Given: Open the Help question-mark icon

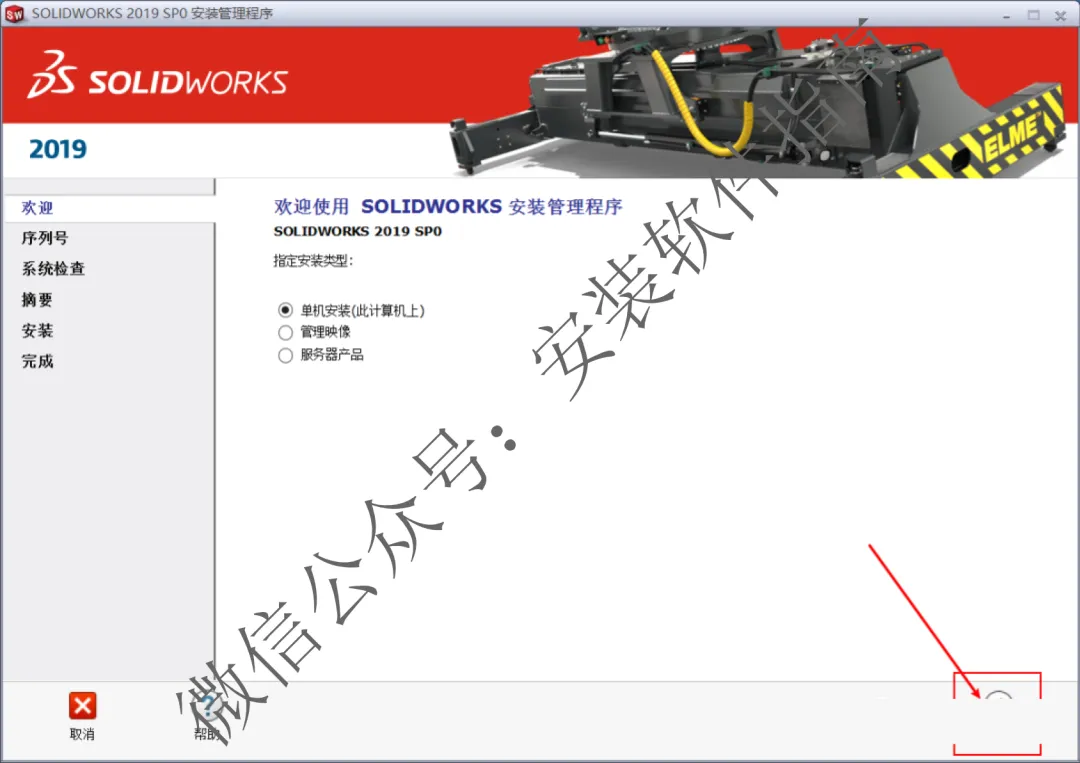Looking at the screenshot, I should click(207, 706).
